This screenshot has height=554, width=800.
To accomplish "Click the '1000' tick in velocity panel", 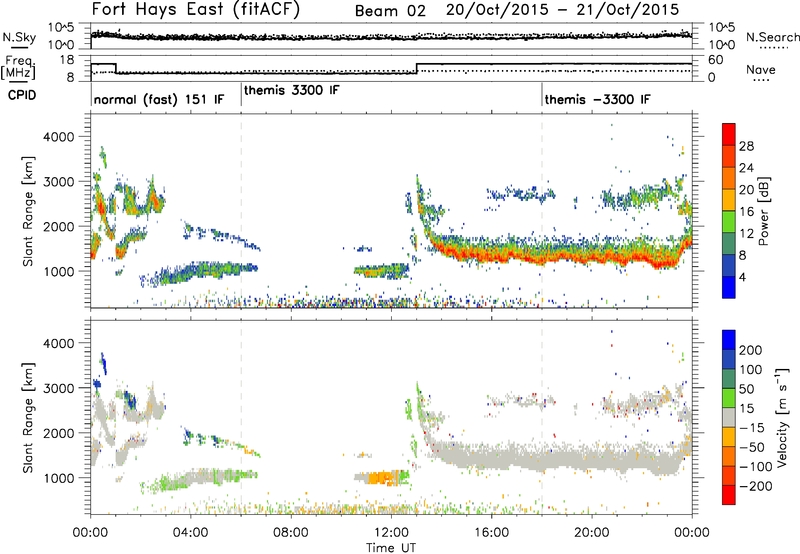I will pos(58,478).
